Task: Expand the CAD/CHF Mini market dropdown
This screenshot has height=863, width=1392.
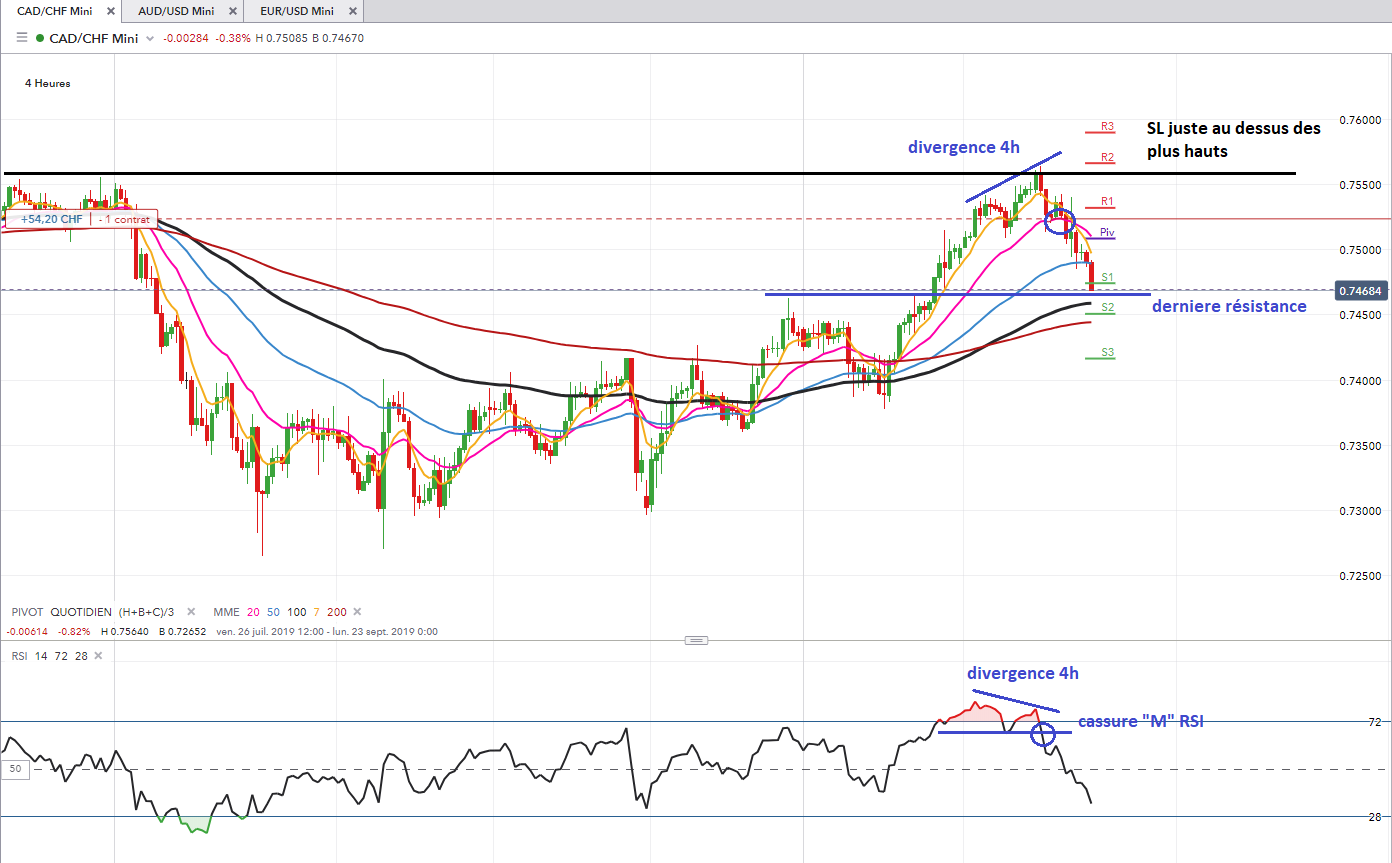Action: [x=150, y=39]
